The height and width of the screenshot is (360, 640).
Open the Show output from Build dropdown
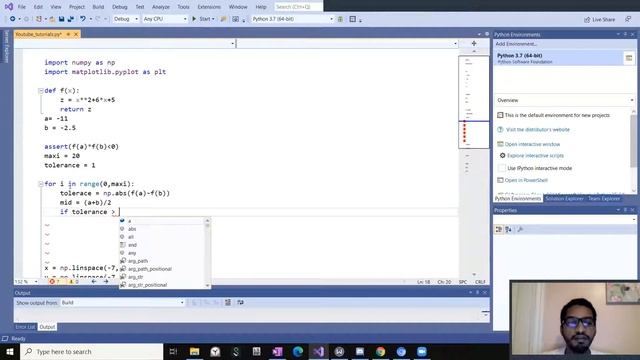tap(122, 302)
